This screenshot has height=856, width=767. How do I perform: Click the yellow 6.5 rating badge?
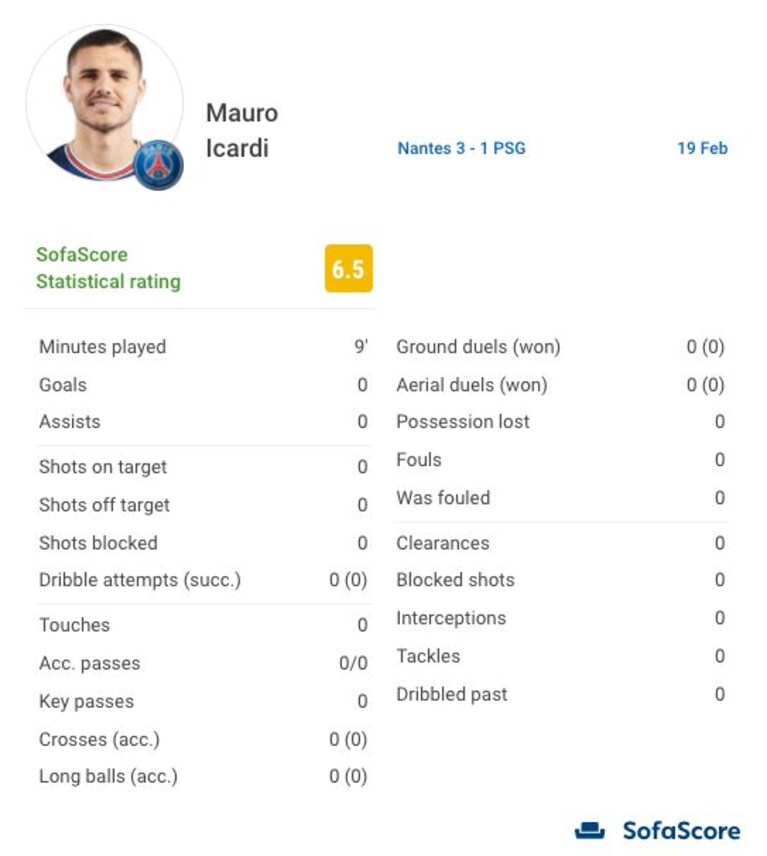(x=349, y=269)
